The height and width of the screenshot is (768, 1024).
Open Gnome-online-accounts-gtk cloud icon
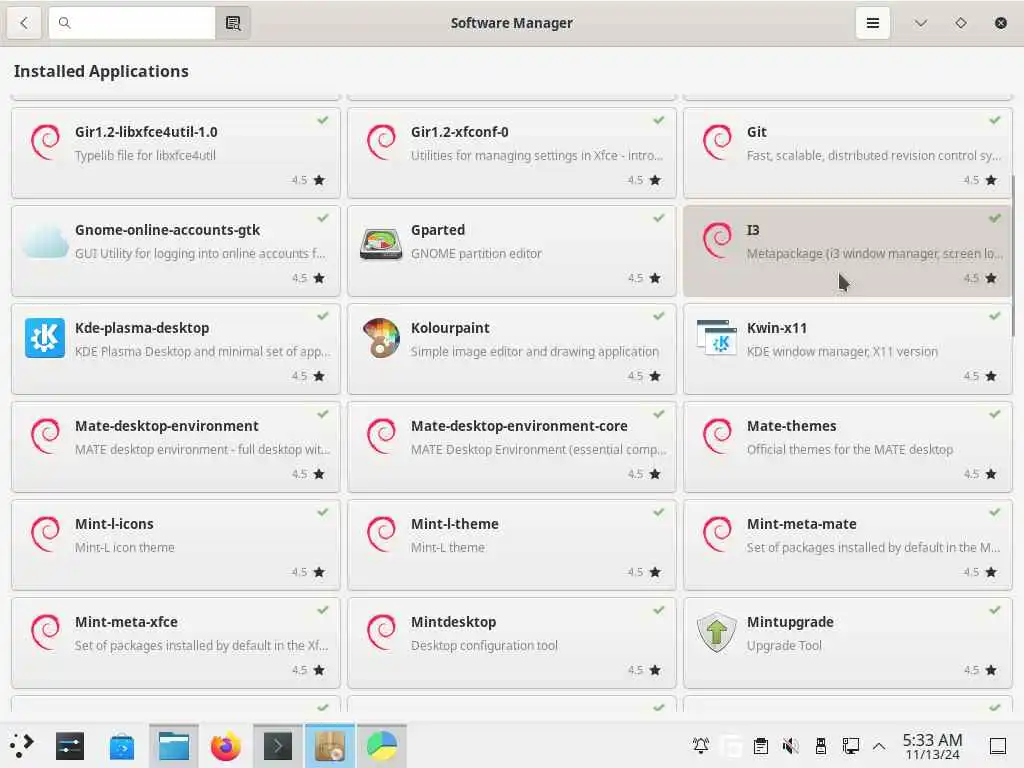[x=45, y=240]
